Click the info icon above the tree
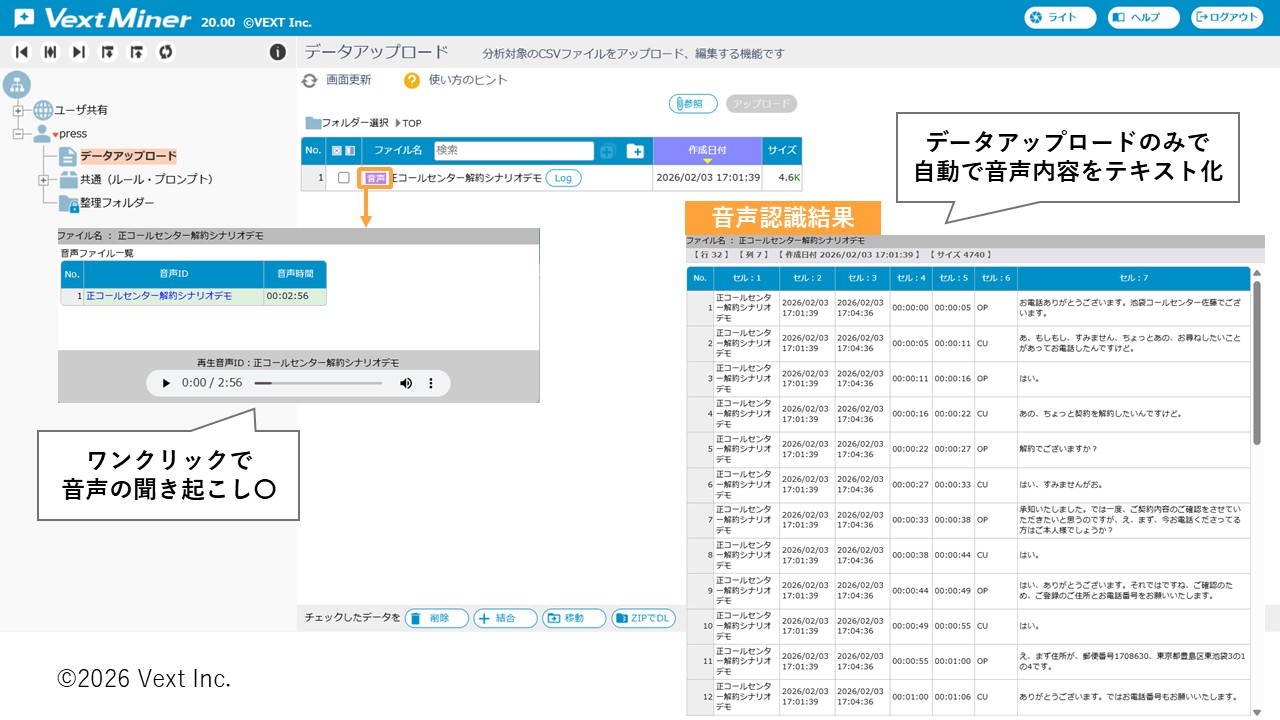Screen dimensions: 1280x720 click(278, 52)
